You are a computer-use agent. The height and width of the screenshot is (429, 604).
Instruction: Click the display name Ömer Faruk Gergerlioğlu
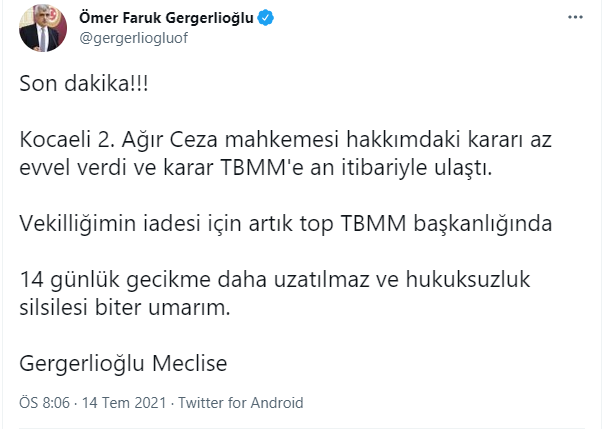166,18
